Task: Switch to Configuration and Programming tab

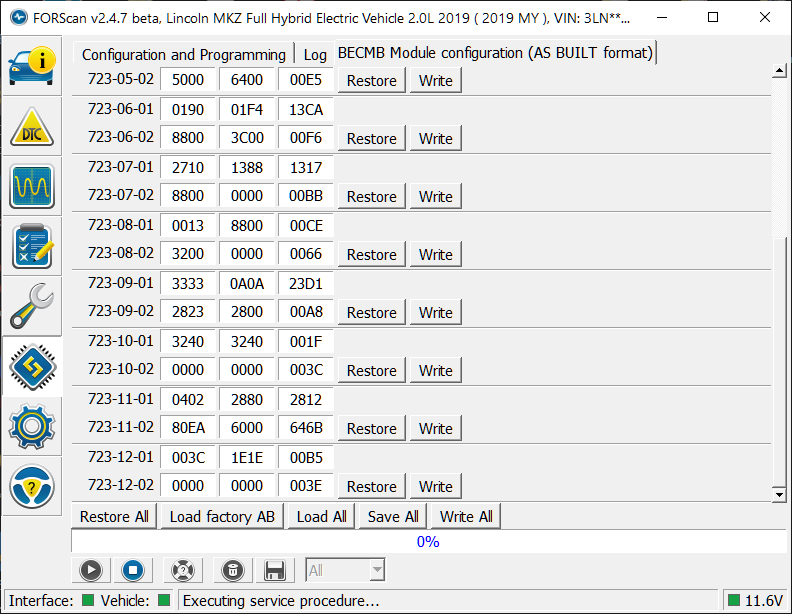Action: pos(184,54)
